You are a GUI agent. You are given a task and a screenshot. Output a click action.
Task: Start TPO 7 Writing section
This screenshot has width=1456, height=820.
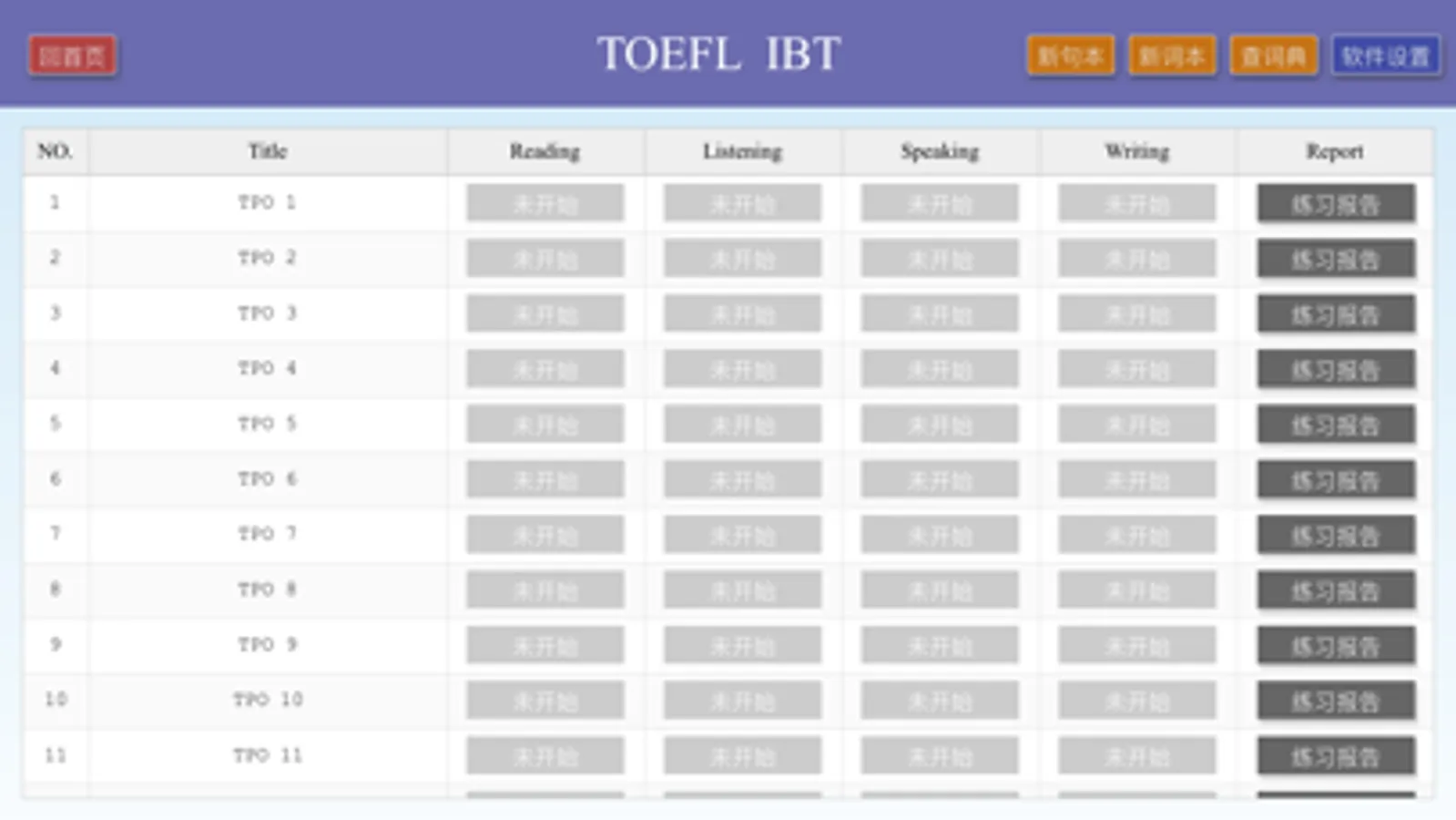[x=1136, y=535]
